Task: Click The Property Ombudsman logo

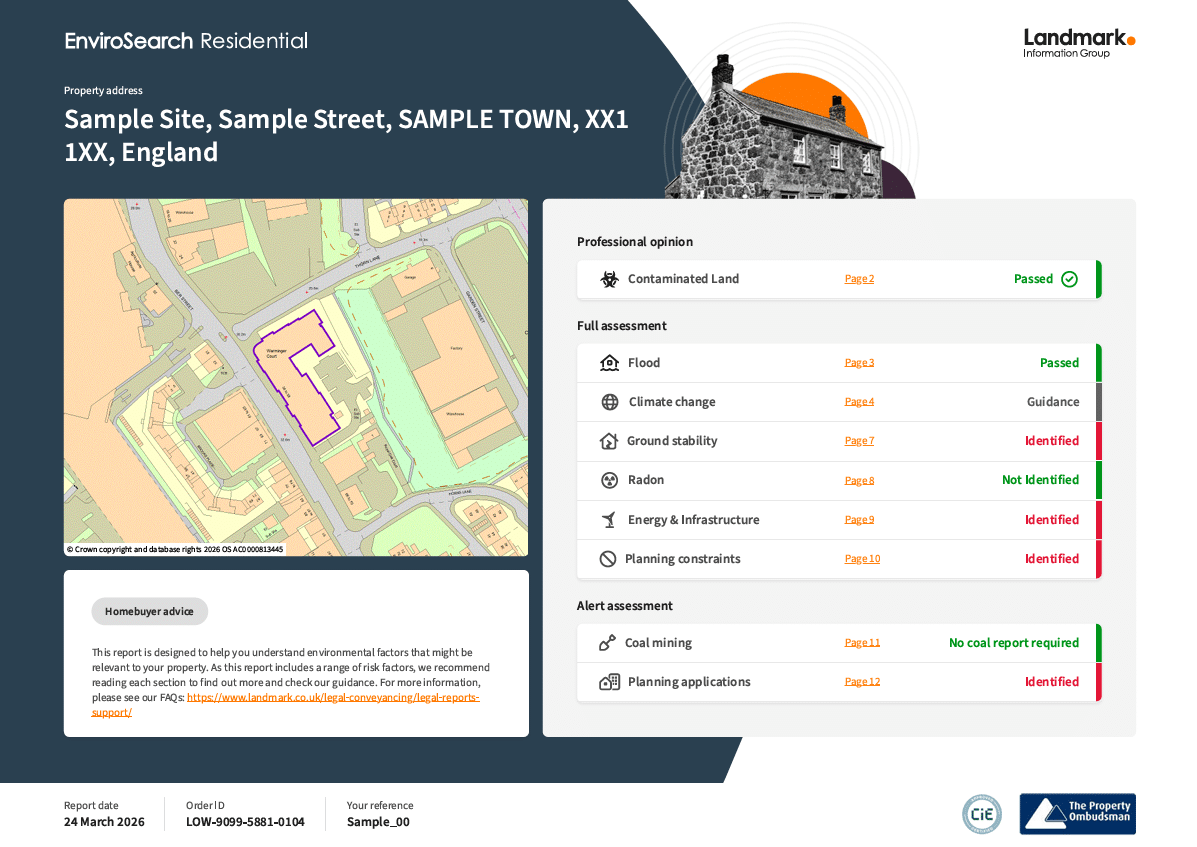Action: (1077, 814)
